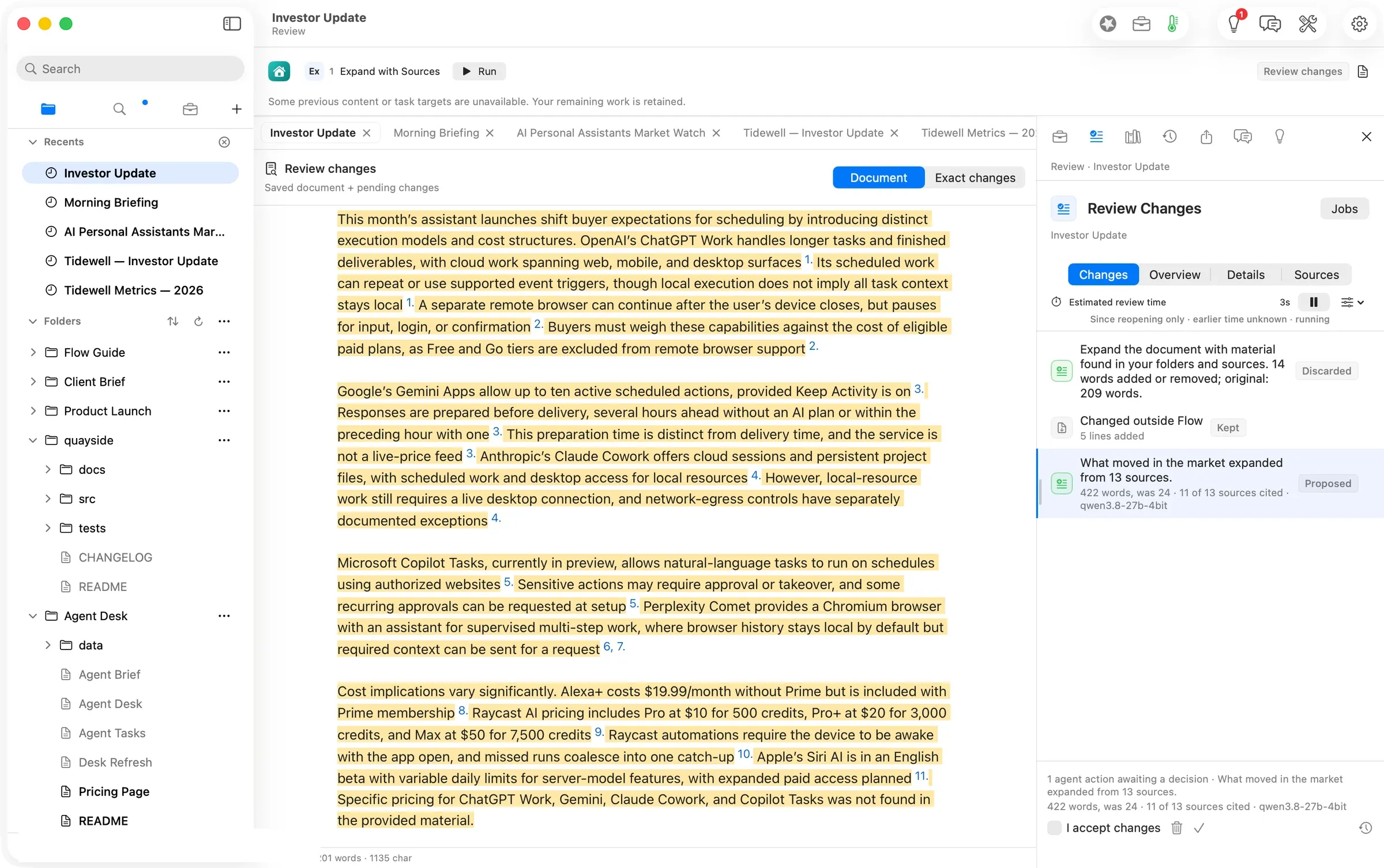Screen dimensions: 1384x868
Task: Click the Search input field
Action: tap(130, 69)
